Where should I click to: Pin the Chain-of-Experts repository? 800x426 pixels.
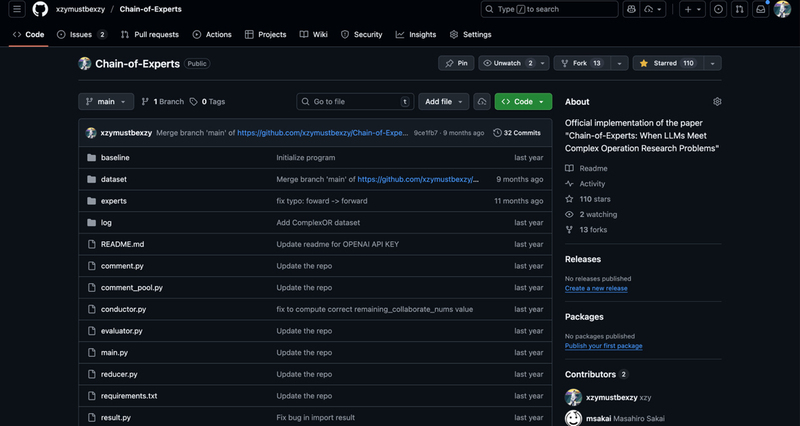(x=456, y=63)
